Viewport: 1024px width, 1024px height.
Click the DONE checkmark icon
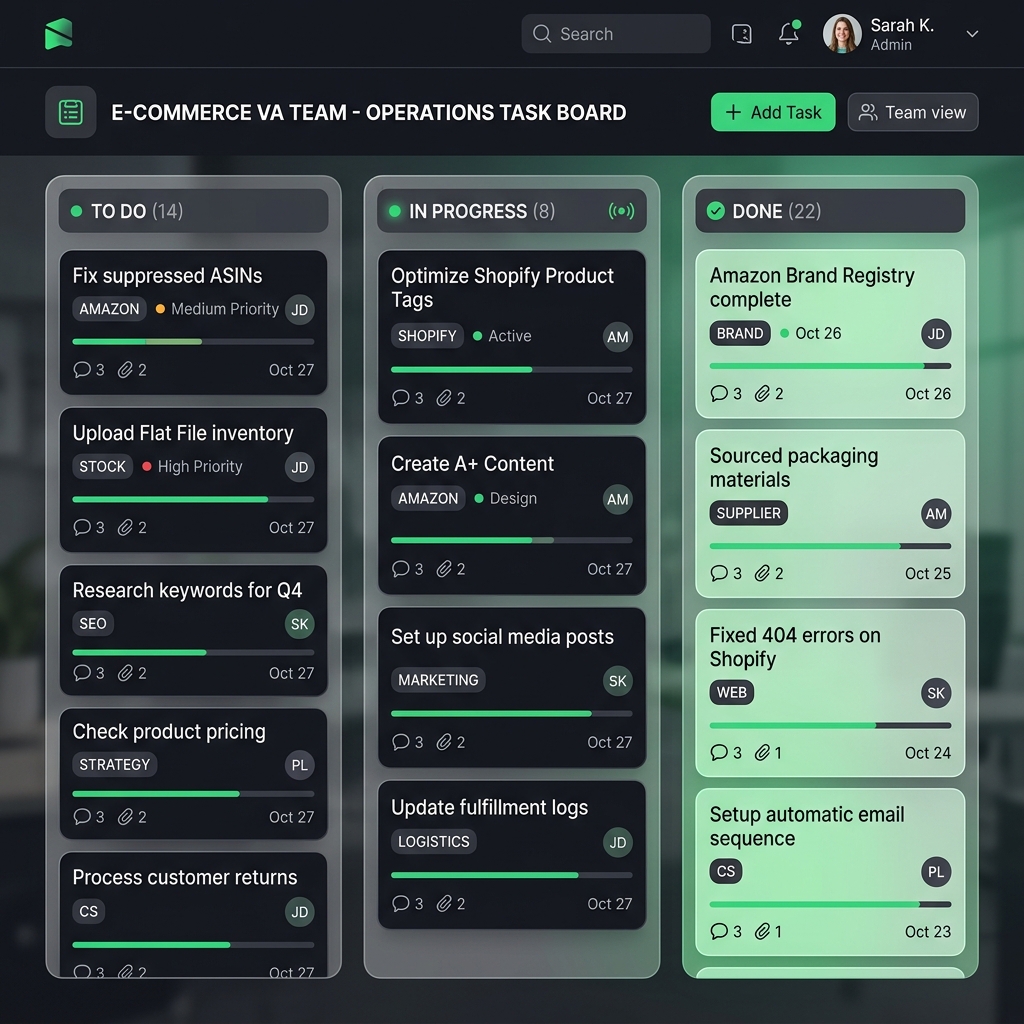click(716, 211)
